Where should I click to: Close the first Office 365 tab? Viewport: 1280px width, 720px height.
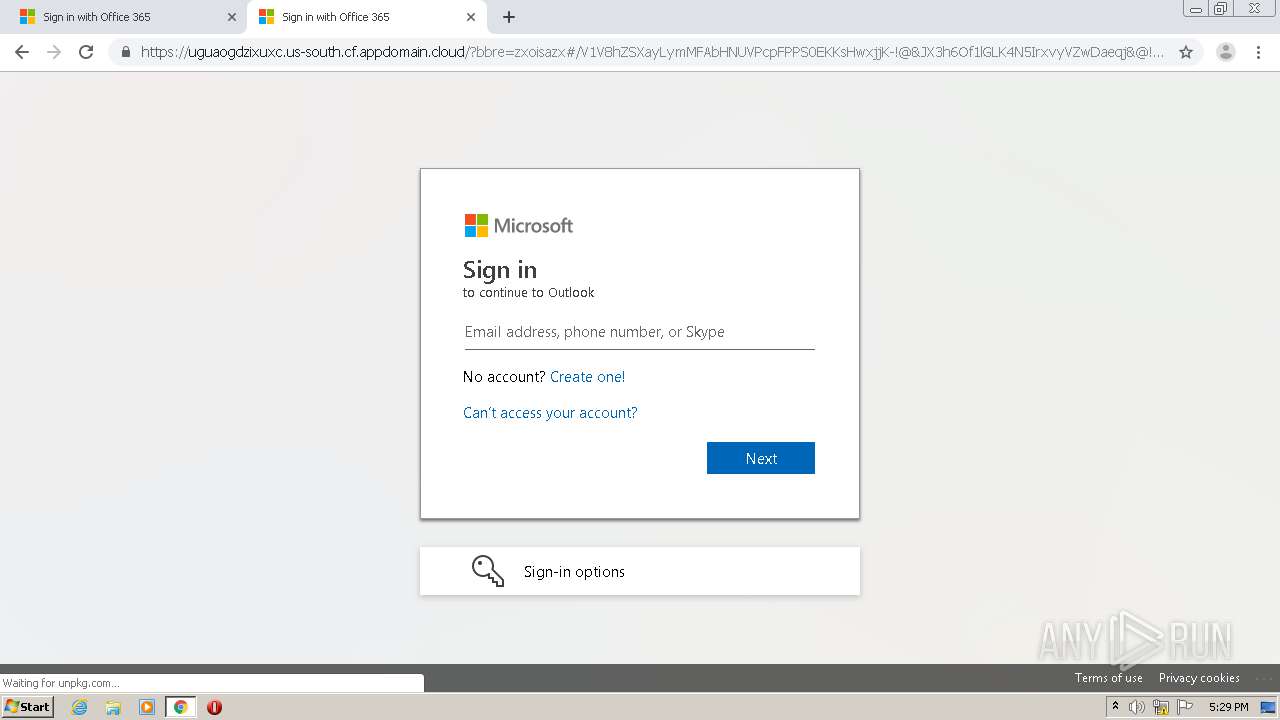(232, 17)
